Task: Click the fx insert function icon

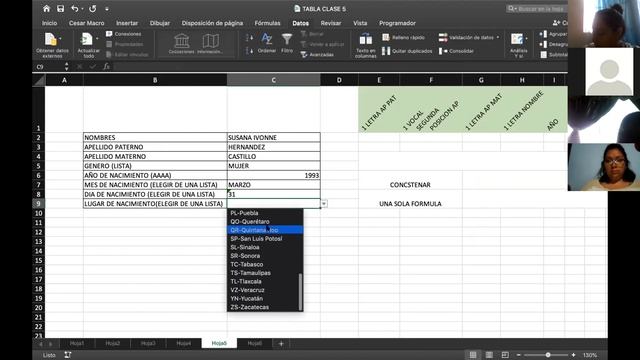Action: point(106,67)
